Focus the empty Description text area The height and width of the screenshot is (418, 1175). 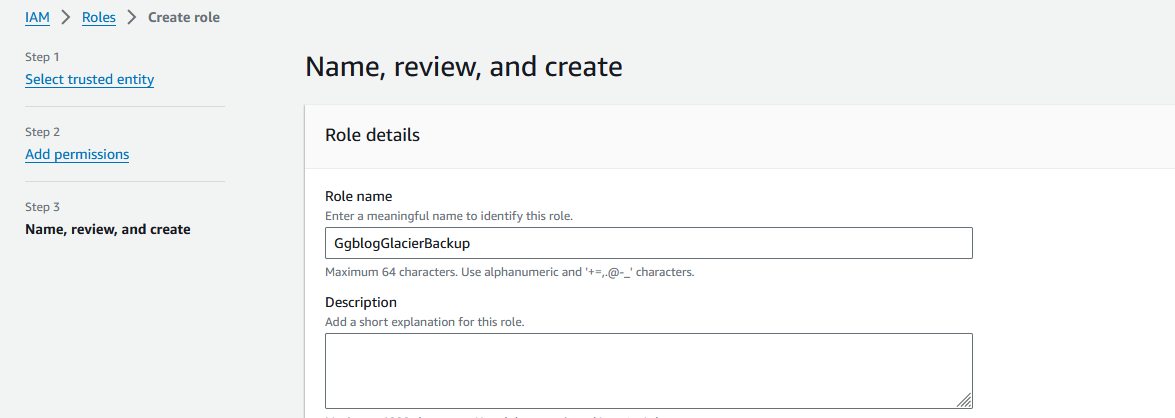click(648, 370)
